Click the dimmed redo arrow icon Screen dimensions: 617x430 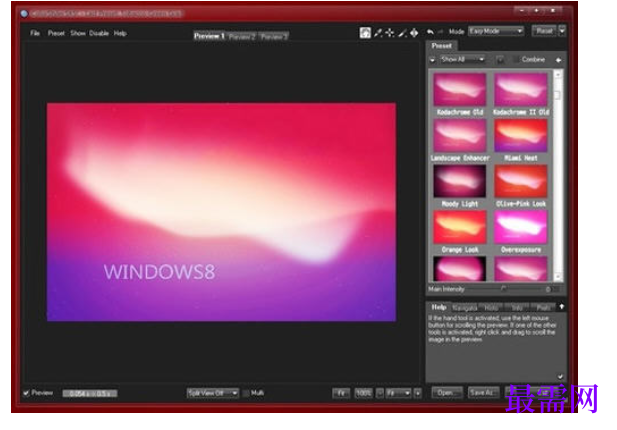pos(440,31)
